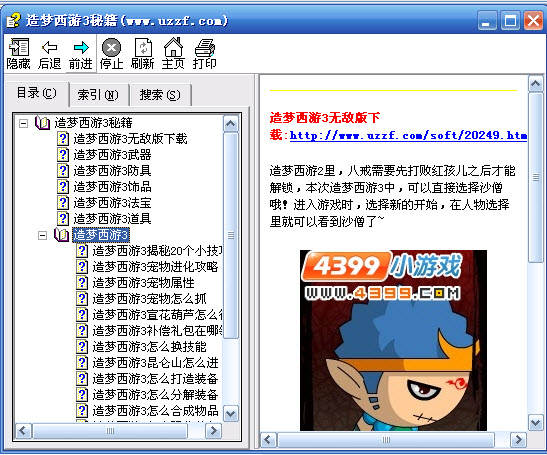Go forward with the 前进 arrow
The width and height of the screenshot is (547, 455).
pos(81,54)
